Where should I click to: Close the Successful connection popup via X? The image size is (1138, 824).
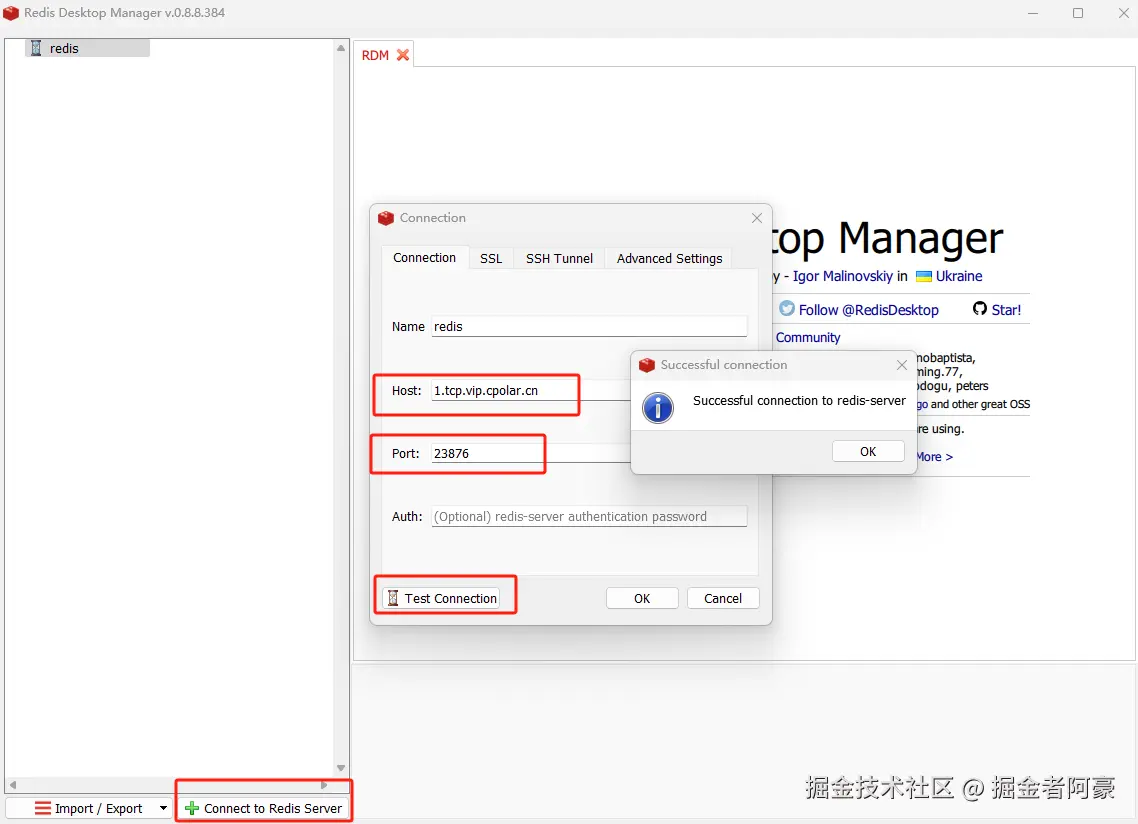[x=901, y=365]
